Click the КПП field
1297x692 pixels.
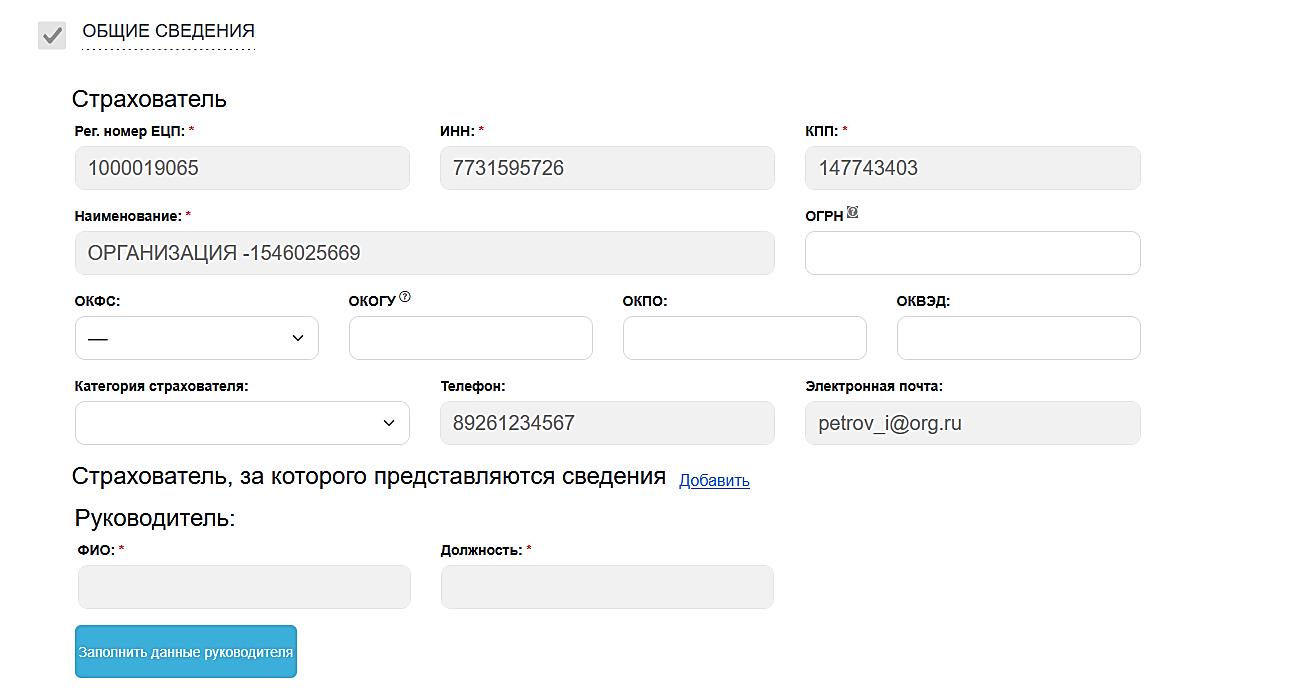tap(972, 168)
